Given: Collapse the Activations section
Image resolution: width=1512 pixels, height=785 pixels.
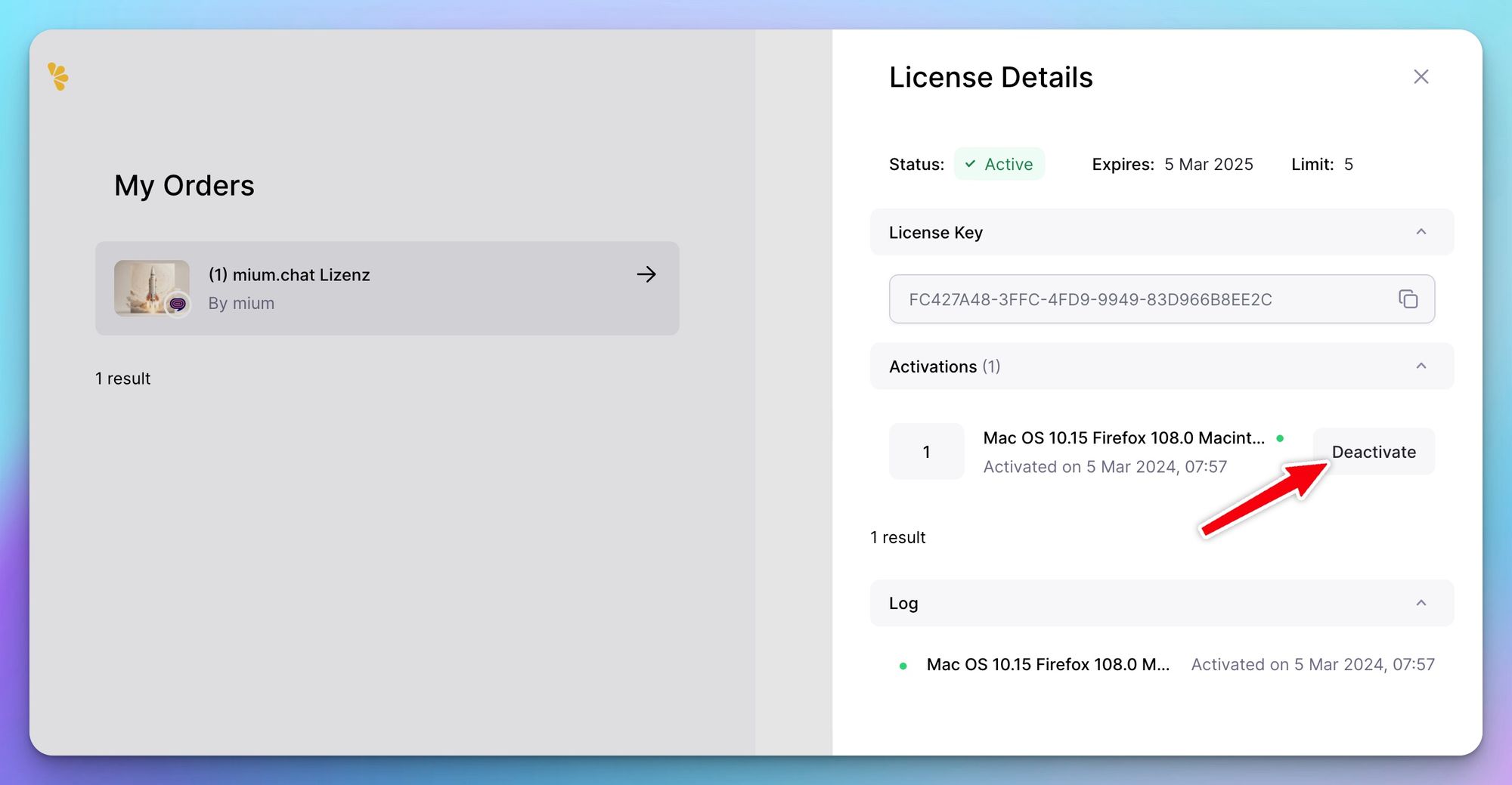Looking at the screenshot, I should [x=1421, y=366].
